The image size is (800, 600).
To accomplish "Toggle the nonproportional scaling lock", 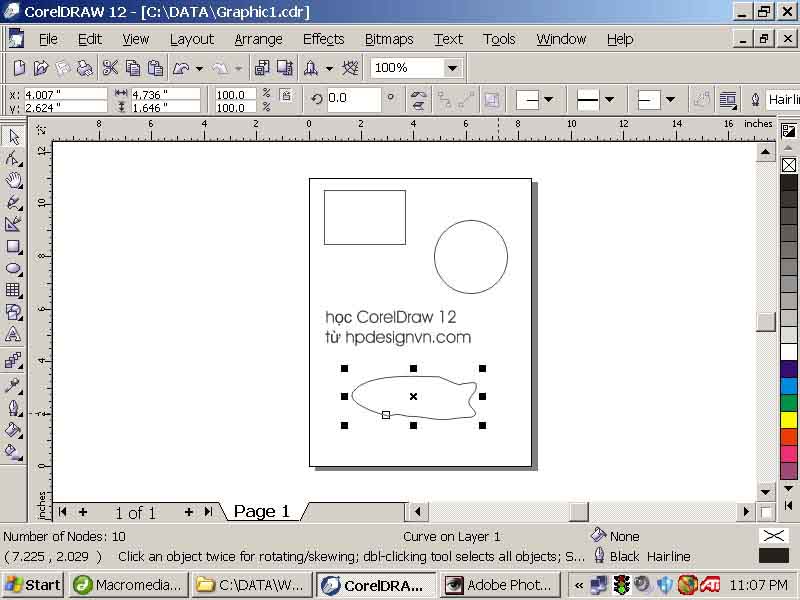I will pos(286,95).
